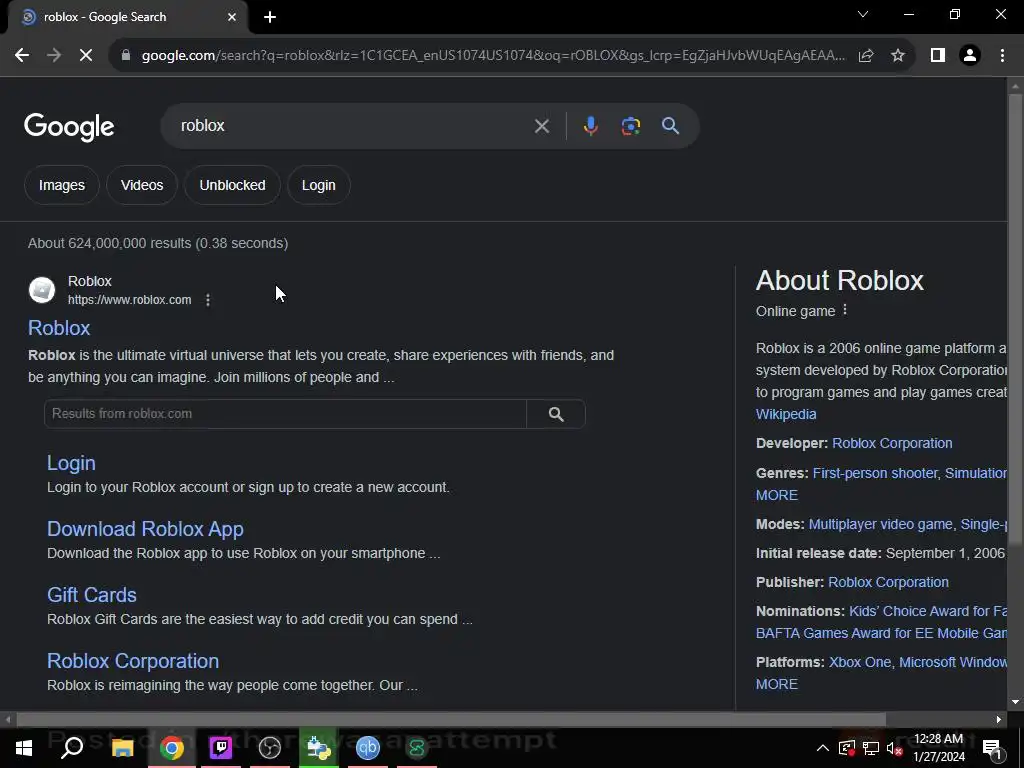1024x768 pixels.
Task: Go back with the browser back arrow
Action: point(22,56)
